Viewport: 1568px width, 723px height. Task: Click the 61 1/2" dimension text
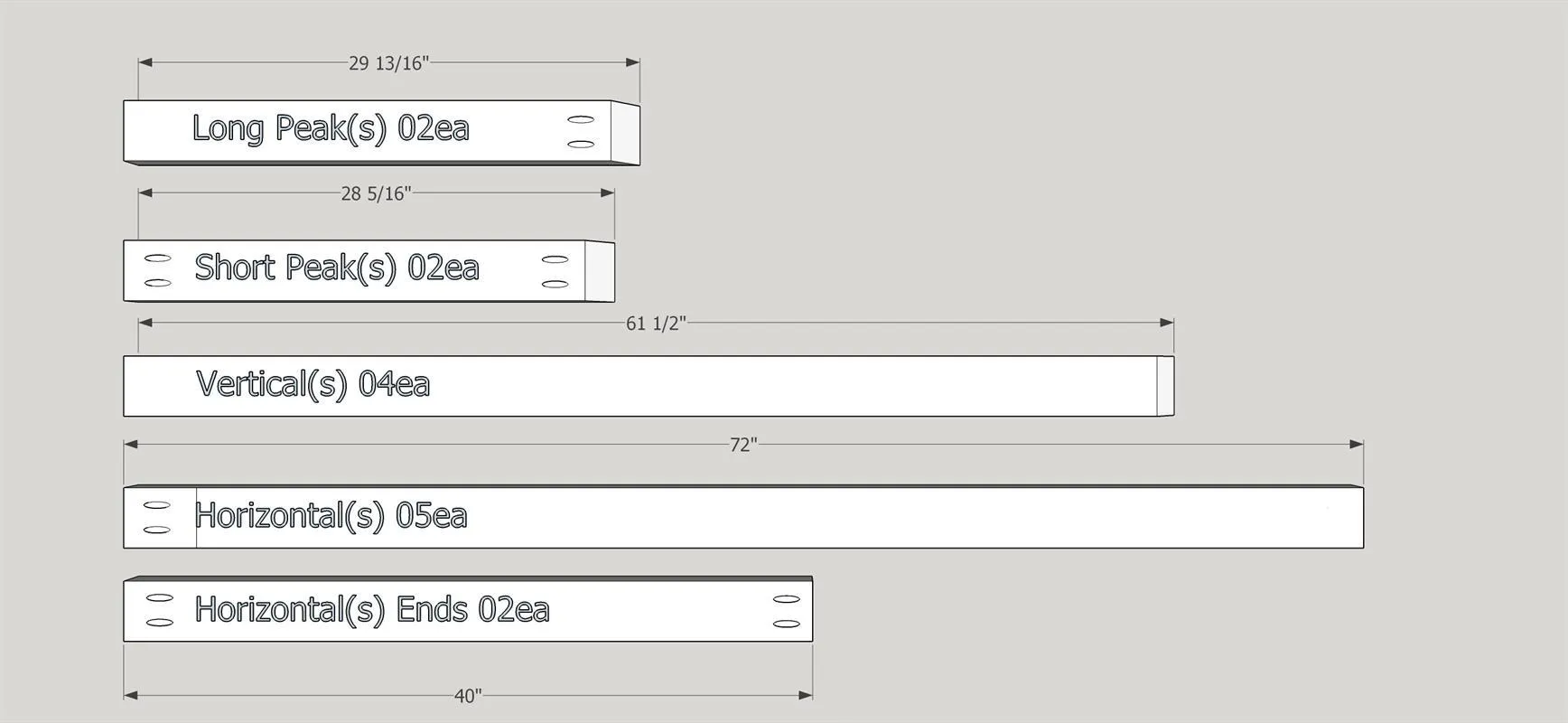656,324
